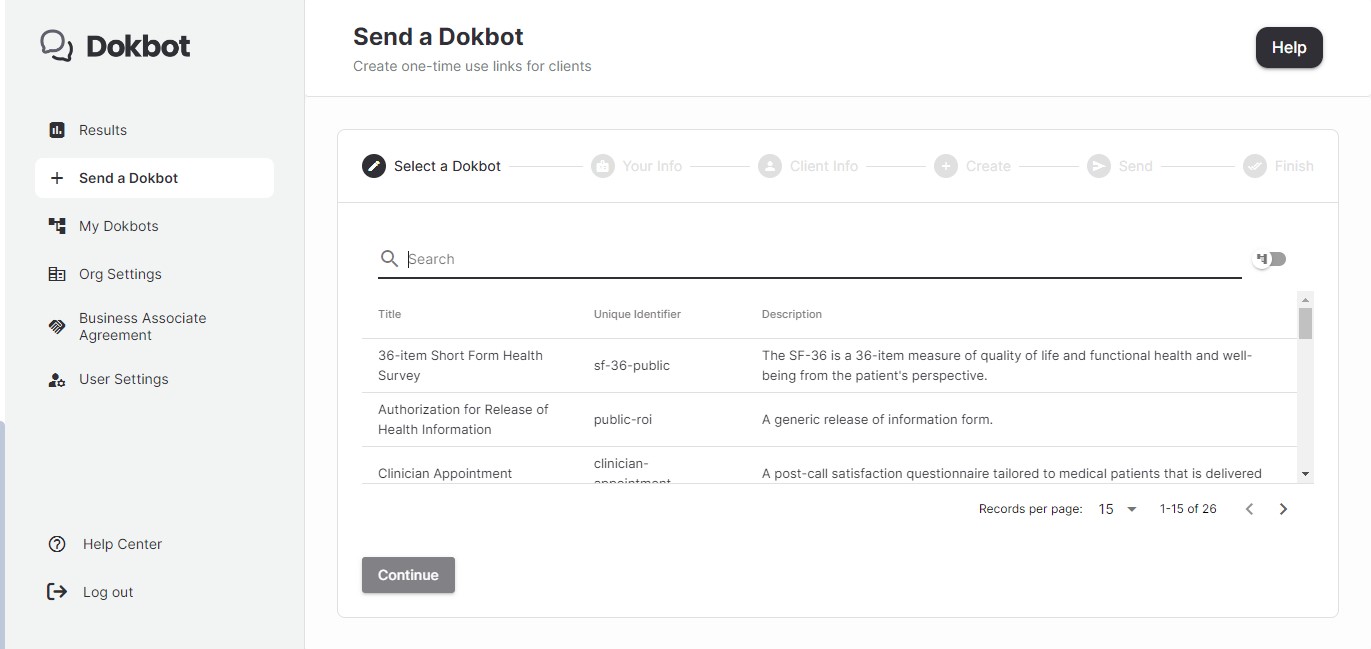Image resolution: width=1371 pixels, height=649 pixels.
Task: Click the magnifying glass search icon
Action: point(389,259)
